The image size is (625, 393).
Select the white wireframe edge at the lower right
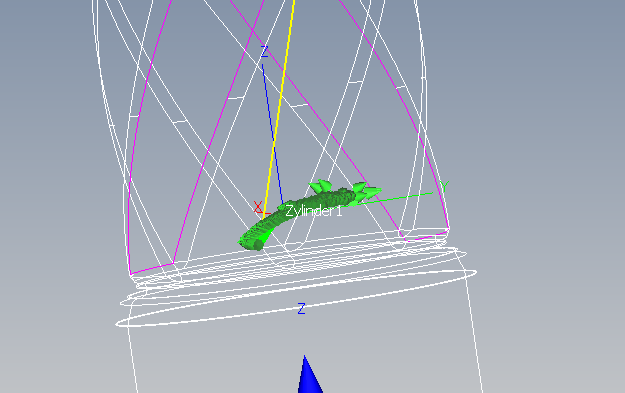coord(474,327)
